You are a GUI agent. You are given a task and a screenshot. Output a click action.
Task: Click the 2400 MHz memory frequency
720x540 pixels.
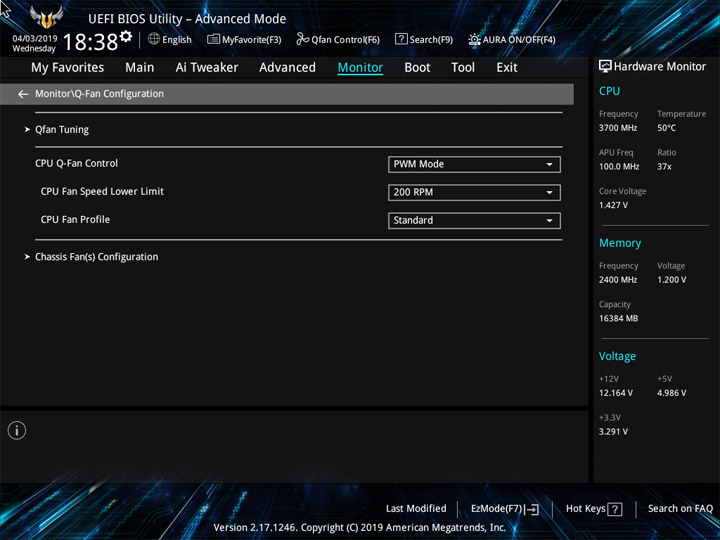coord(618,280)
